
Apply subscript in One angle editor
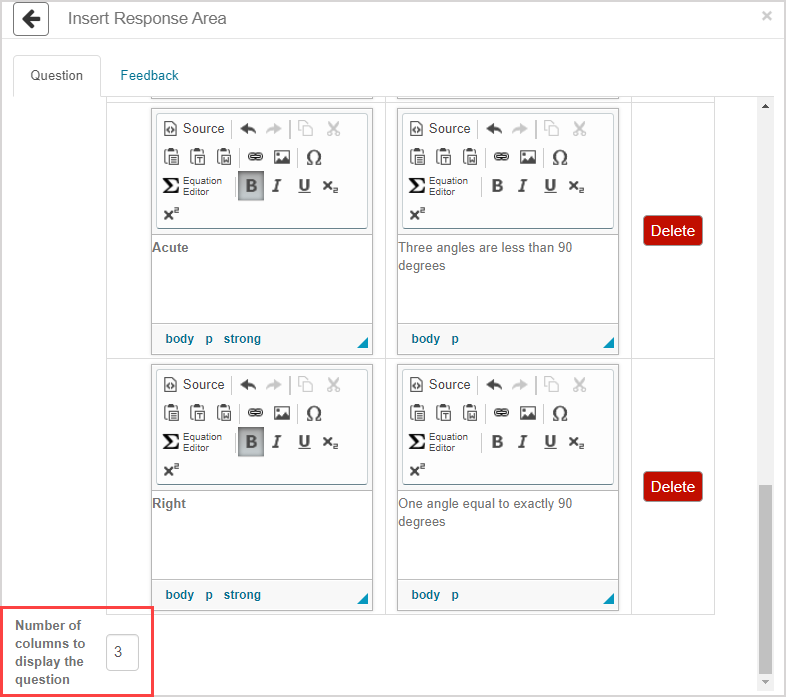576,442
